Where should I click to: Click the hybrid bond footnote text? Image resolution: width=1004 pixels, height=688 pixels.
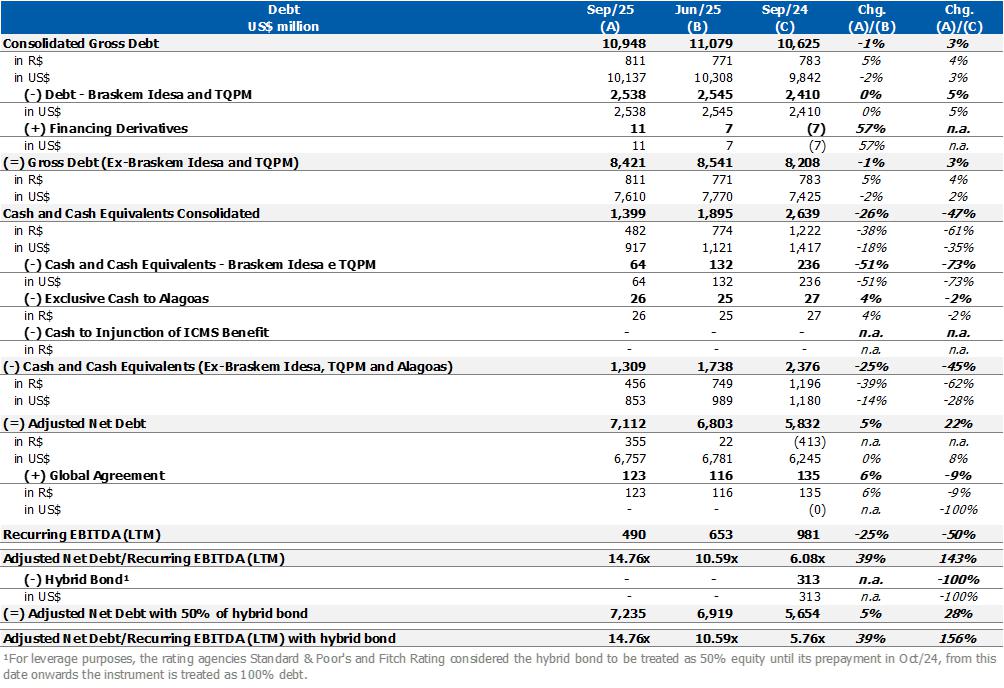click(x=500, y=666)
